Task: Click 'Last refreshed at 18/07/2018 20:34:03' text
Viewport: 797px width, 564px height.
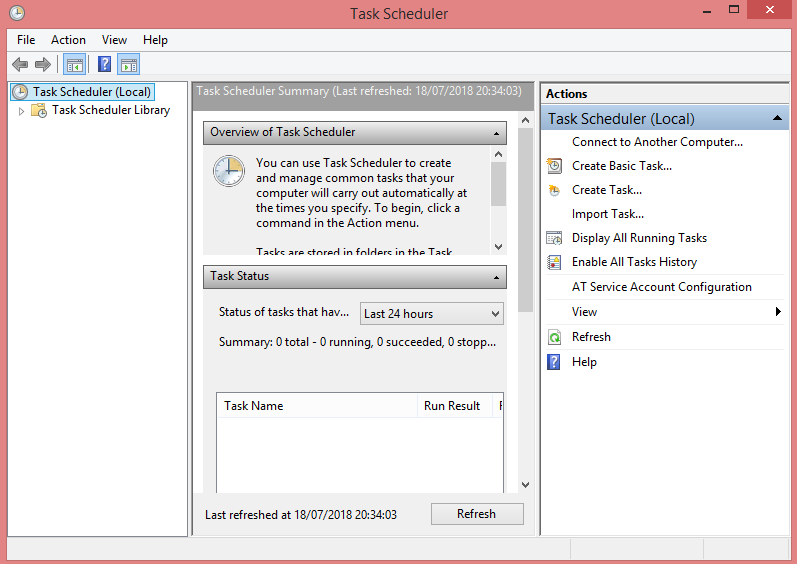Action: pyautogui.click(x=301, y=515)
